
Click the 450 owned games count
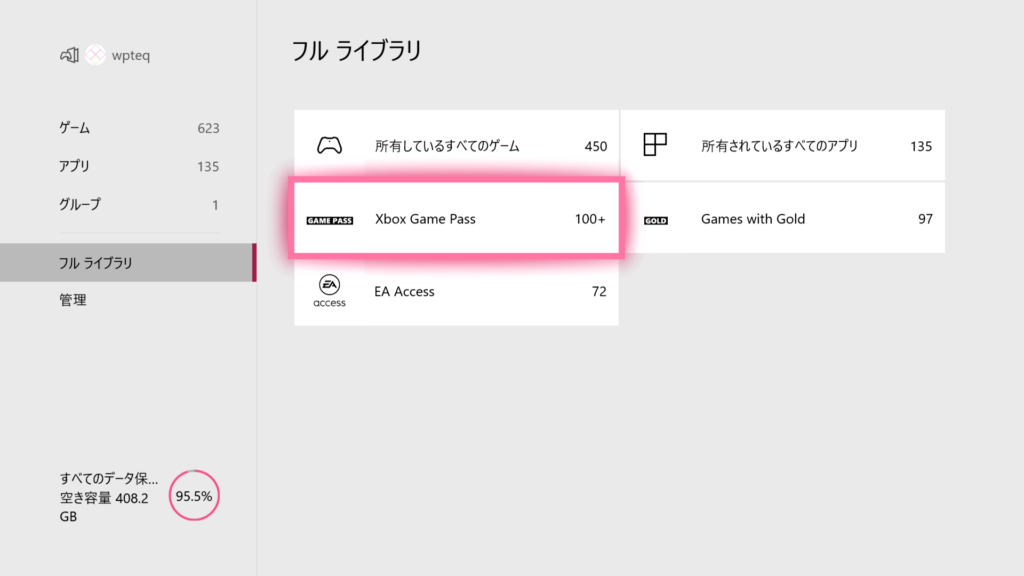pos(596,146)
